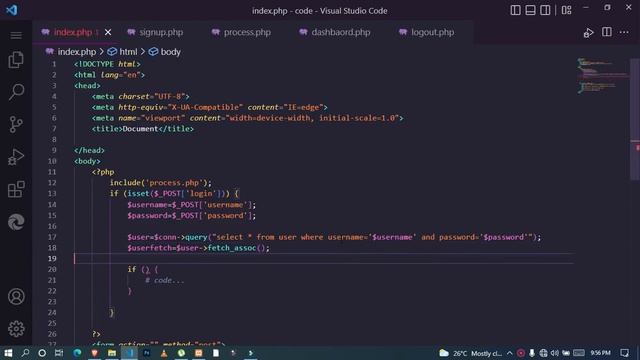Click the <!DOCTYPE html> line
Image resolution: width=640 pixels, height=360 pixels.
tap(107, 64)
